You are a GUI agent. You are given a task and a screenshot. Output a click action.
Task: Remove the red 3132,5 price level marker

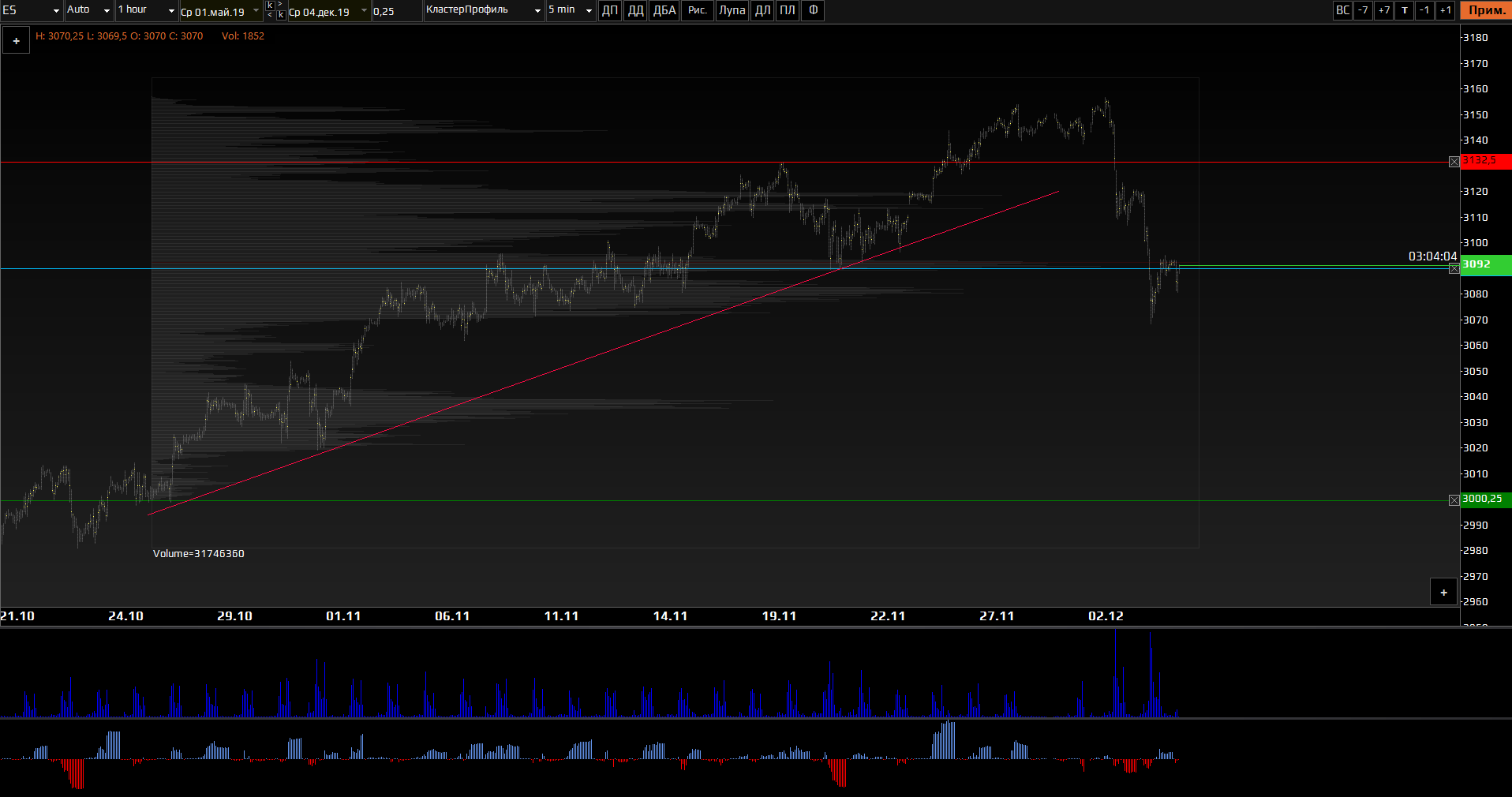(1454, 162)
